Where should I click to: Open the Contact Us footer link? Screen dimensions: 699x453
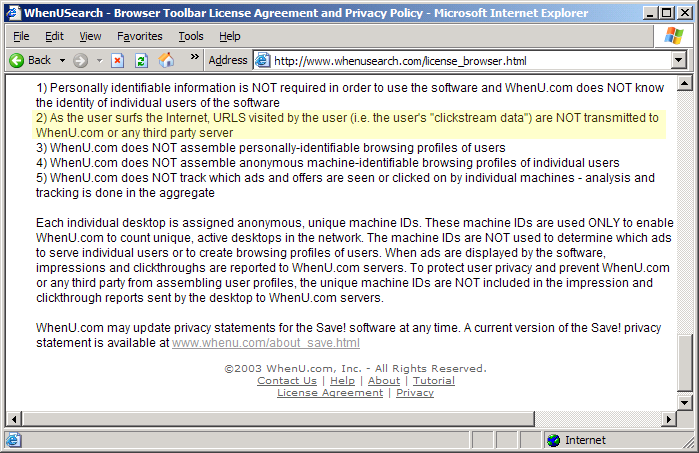[x=287, y=381]
